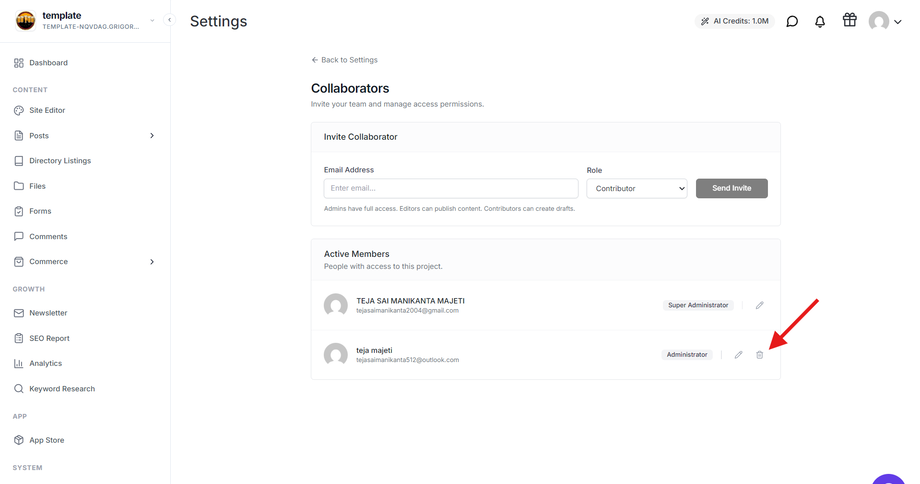The height and width of the screenshot is (484, 920).
Task: Click the template project logo
Action: coord(25,21)
